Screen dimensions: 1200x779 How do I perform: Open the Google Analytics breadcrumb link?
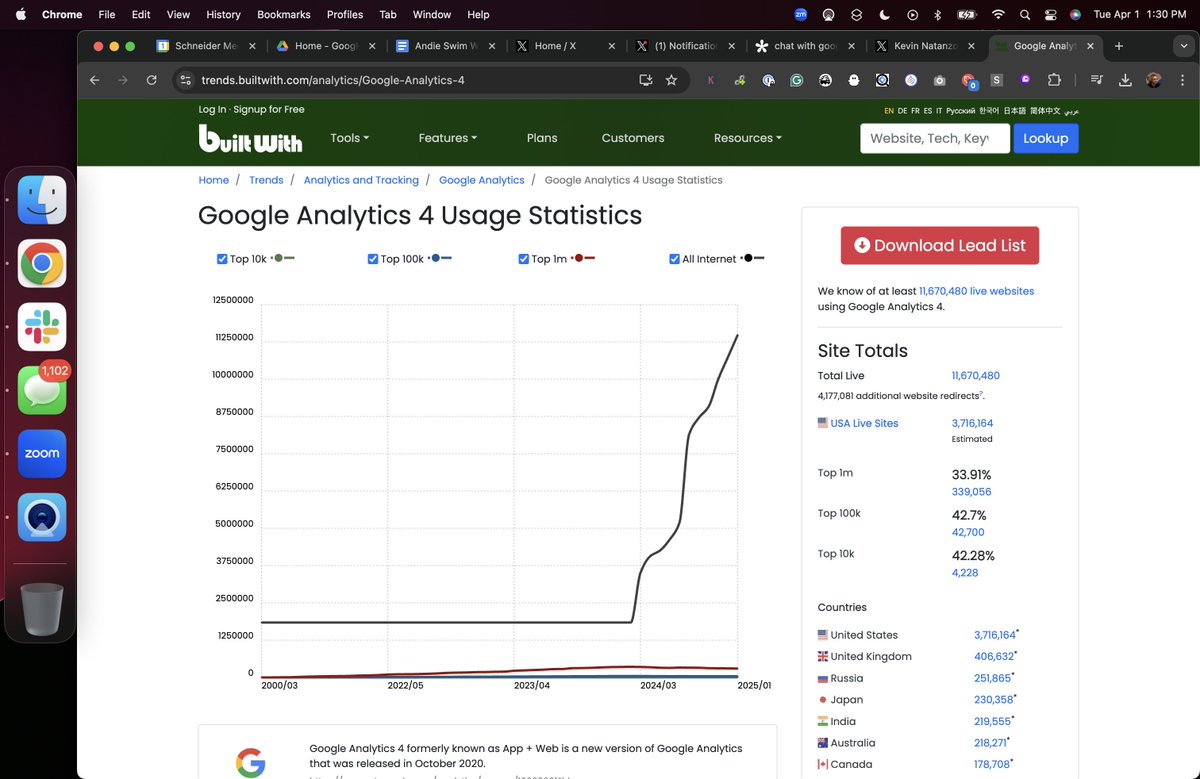[482, 180]
